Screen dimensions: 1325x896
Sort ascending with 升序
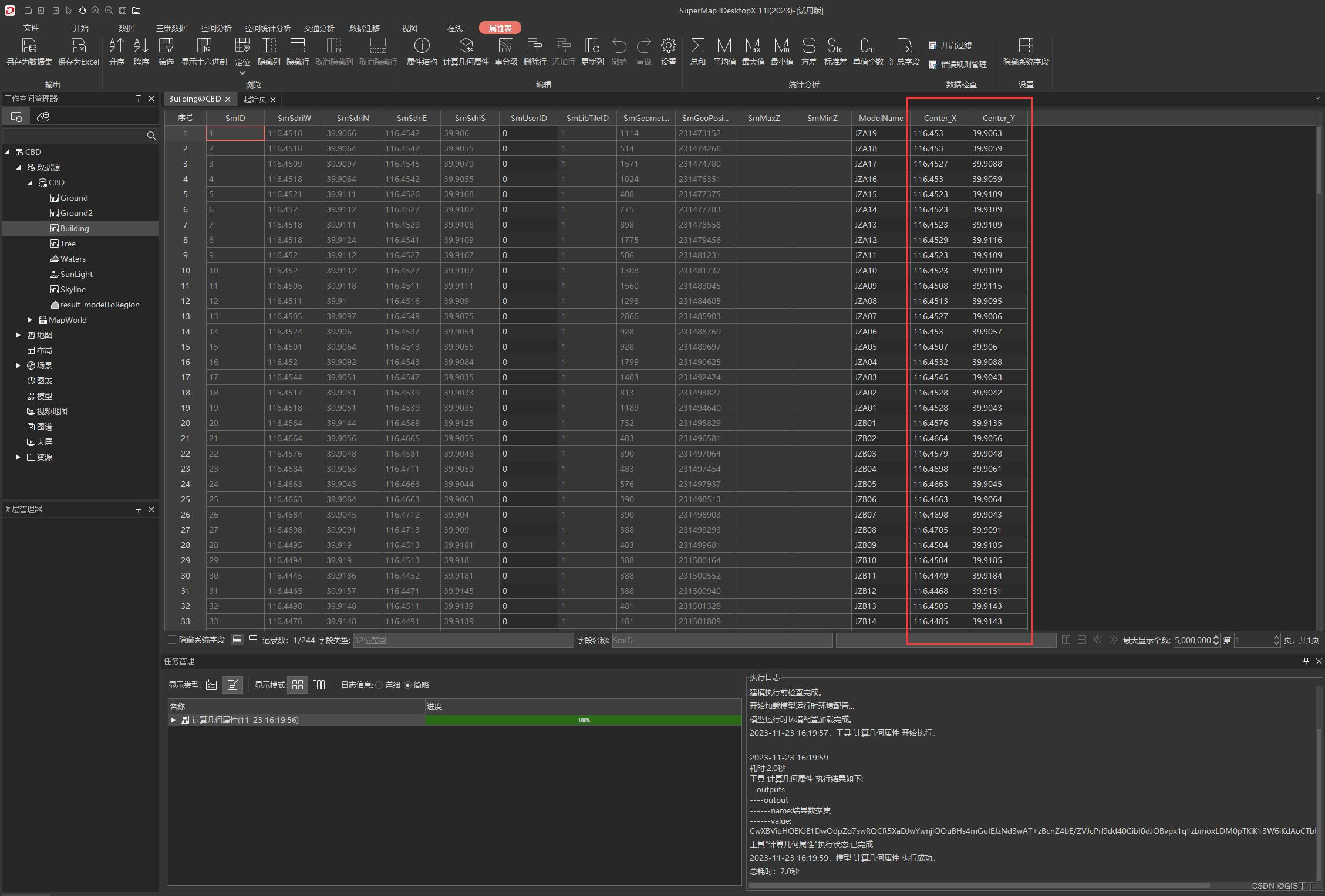[116, 52]
